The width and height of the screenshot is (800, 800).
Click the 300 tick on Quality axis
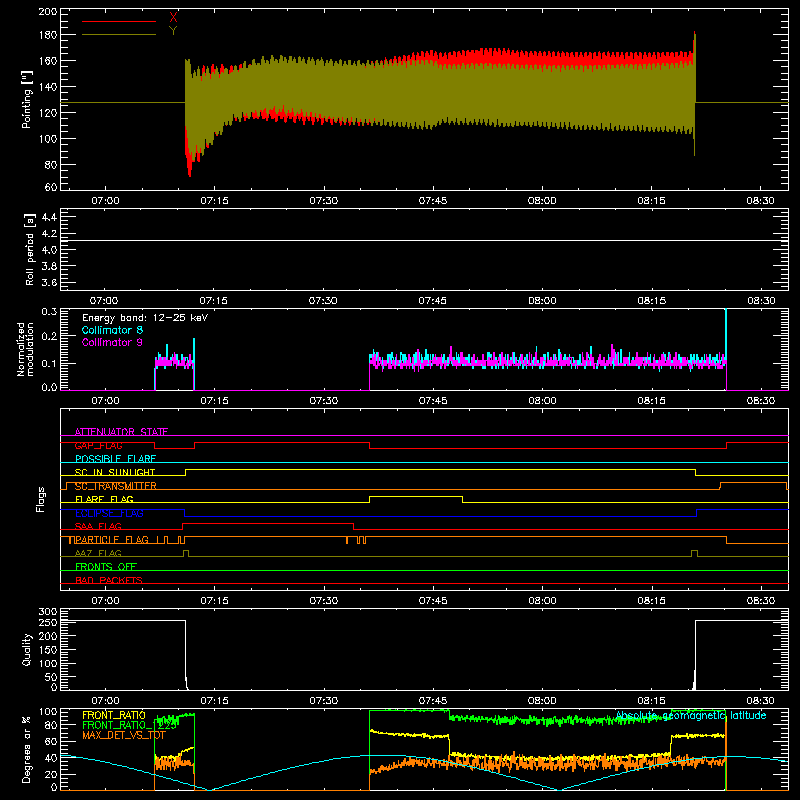click(x=47, y=612)
